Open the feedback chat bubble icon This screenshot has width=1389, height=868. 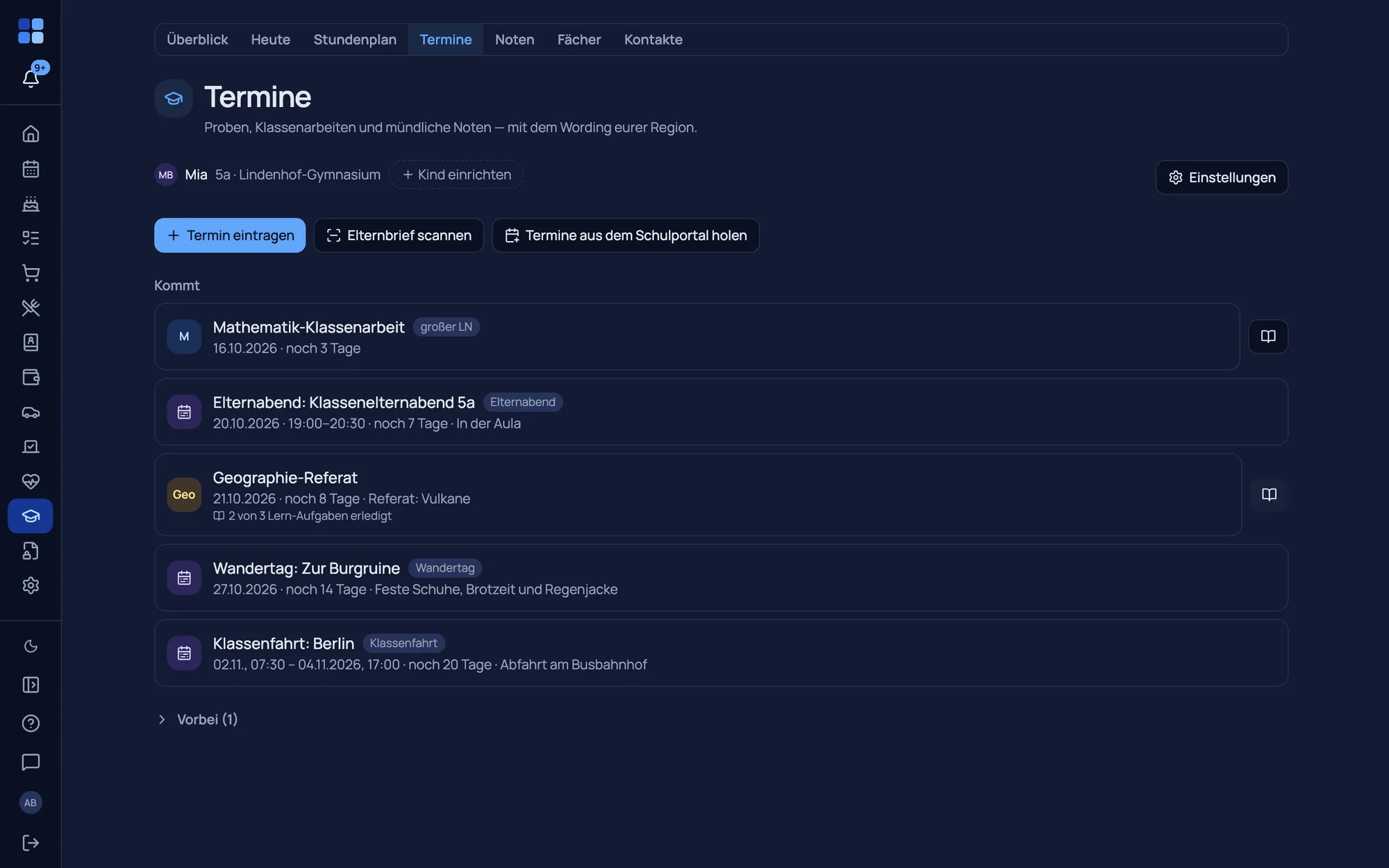[31, 762]
